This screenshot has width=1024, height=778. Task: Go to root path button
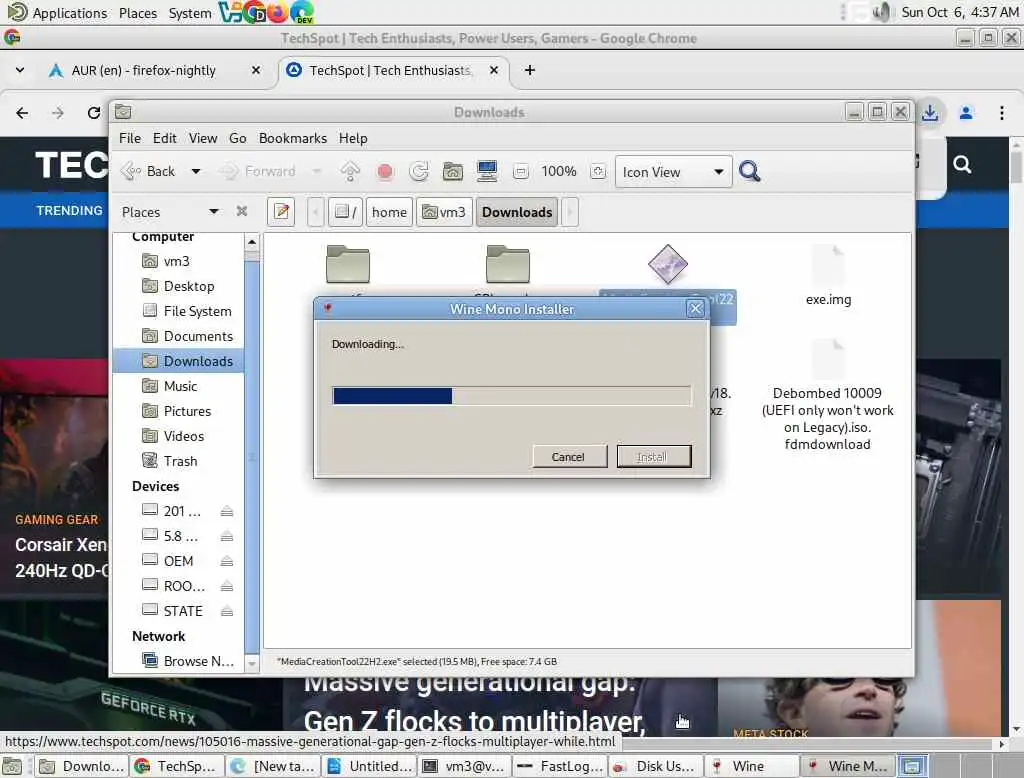(x=345, y=212)
